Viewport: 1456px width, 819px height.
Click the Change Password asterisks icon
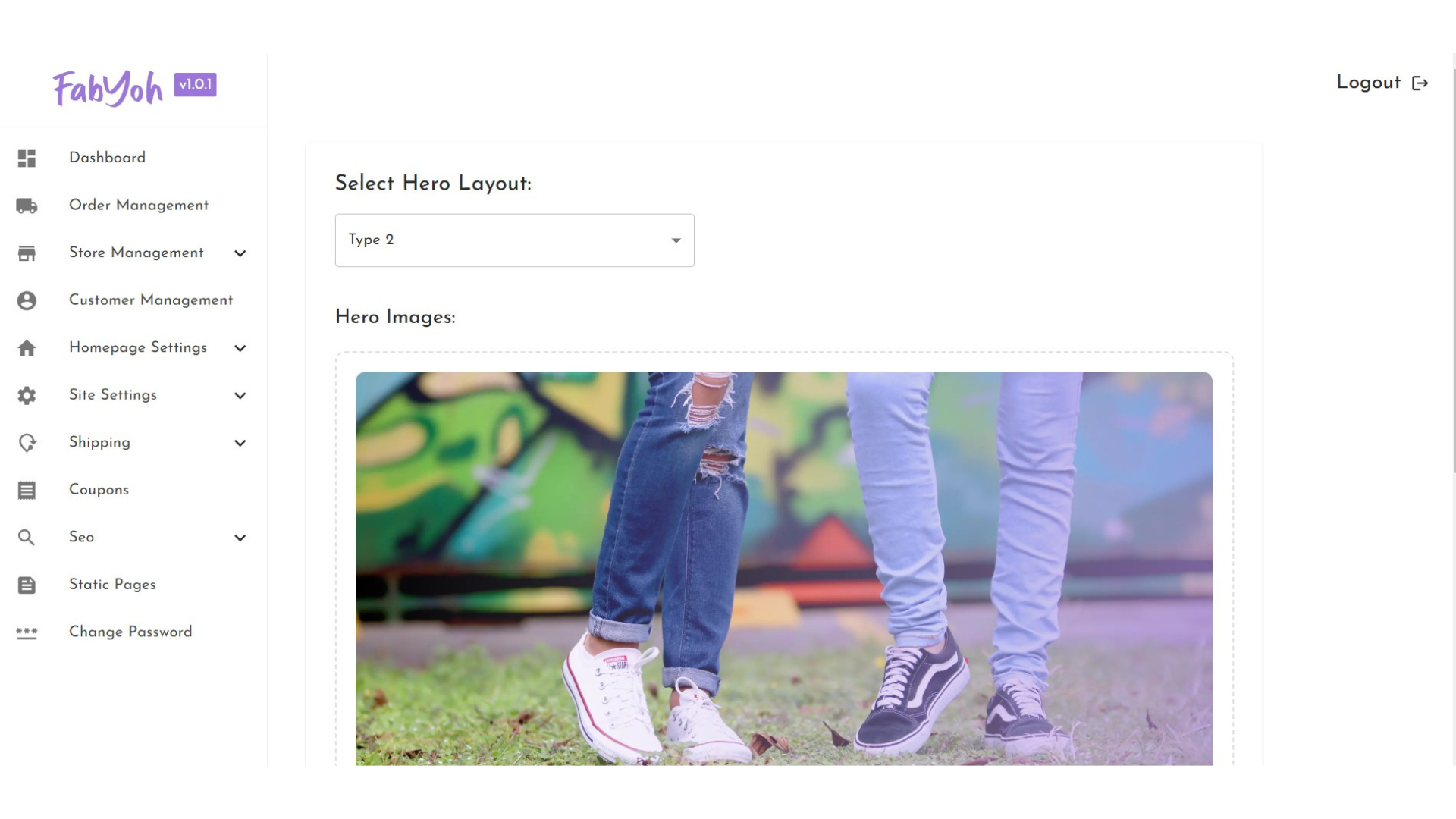point(27,633)
